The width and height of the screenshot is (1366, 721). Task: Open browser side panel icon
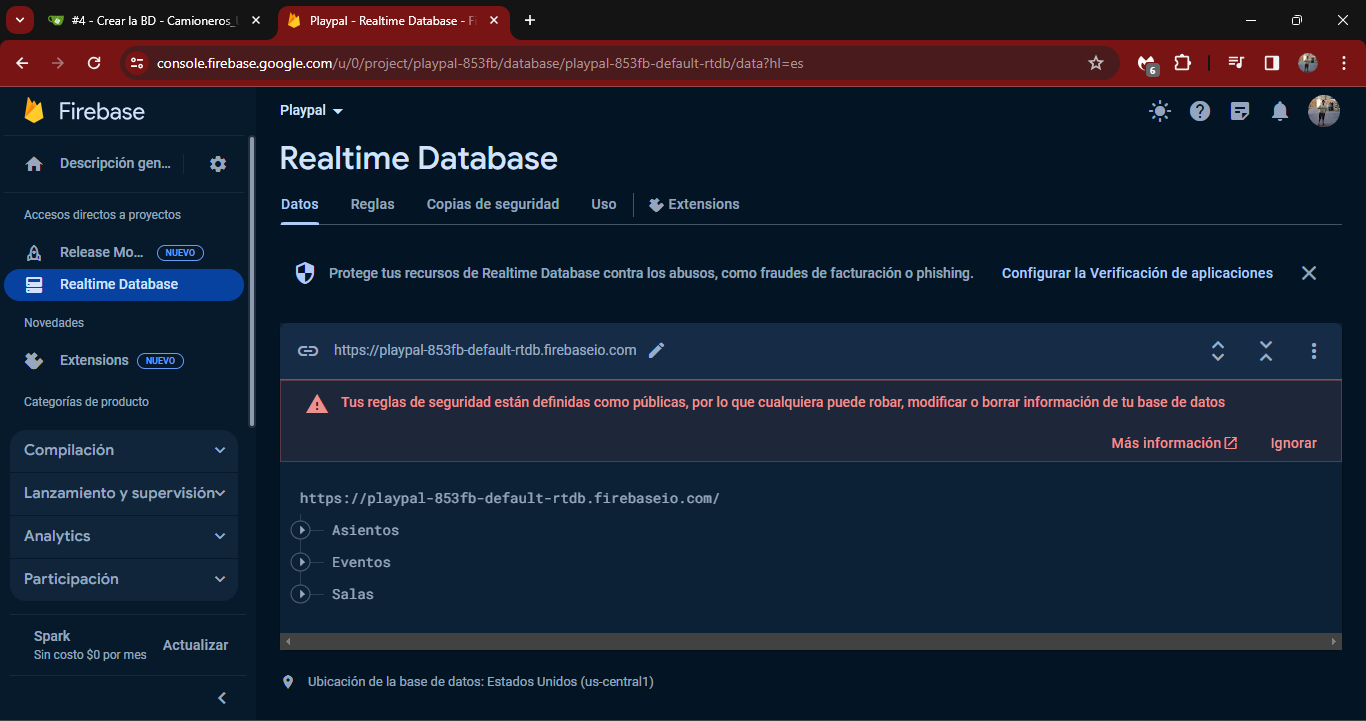[x=1272, y=63]
